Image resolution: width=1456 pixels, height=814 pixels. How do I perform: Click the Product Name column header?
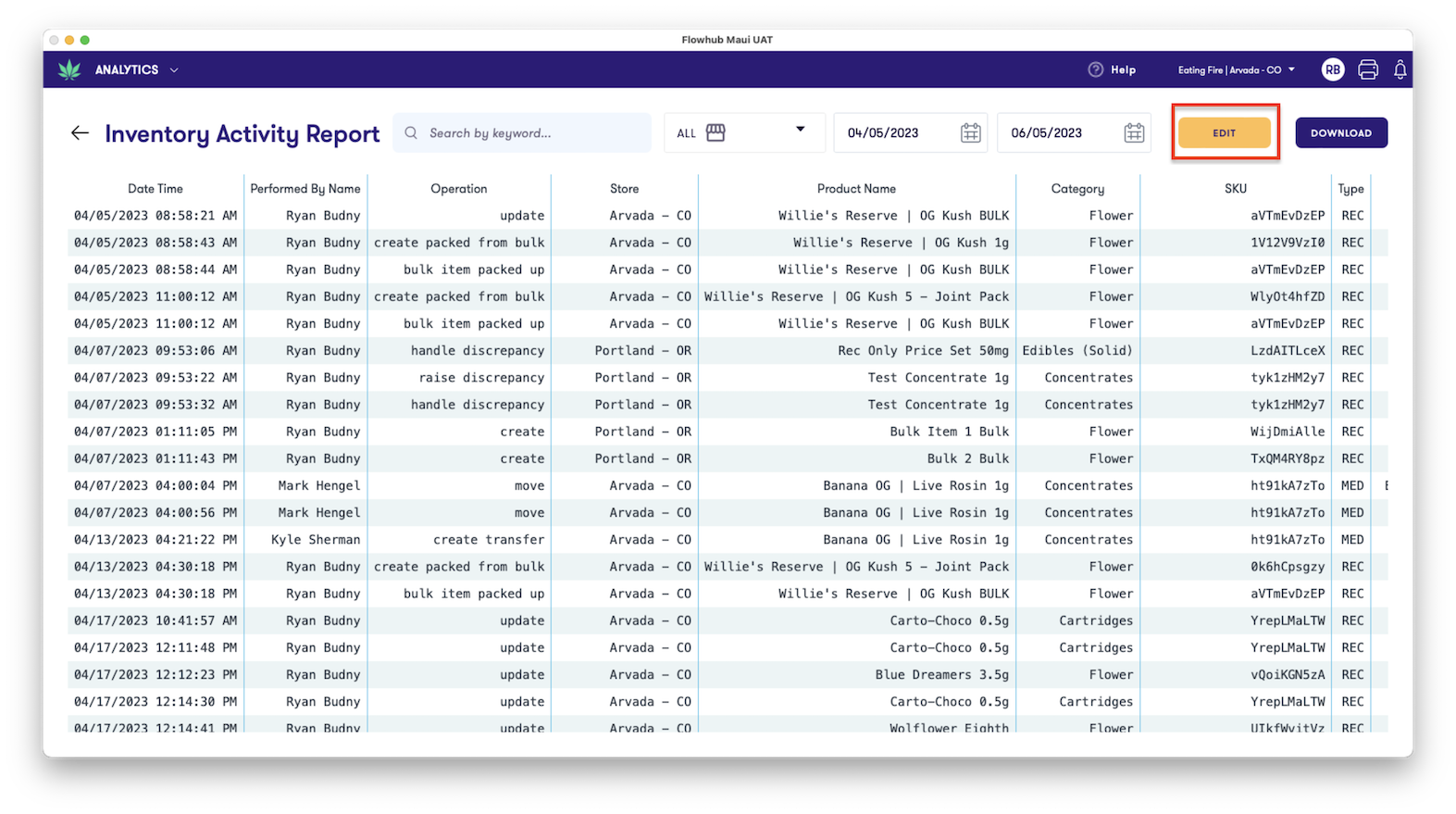(857, 189)
